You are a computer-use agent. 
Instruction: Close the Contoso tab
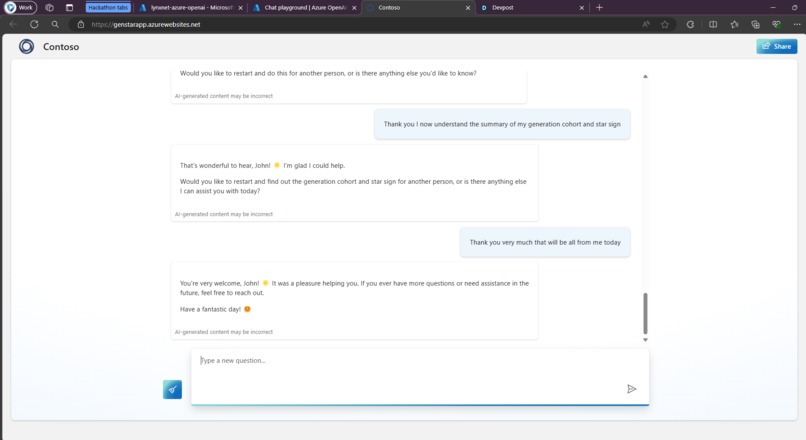(x=468, y=8)
